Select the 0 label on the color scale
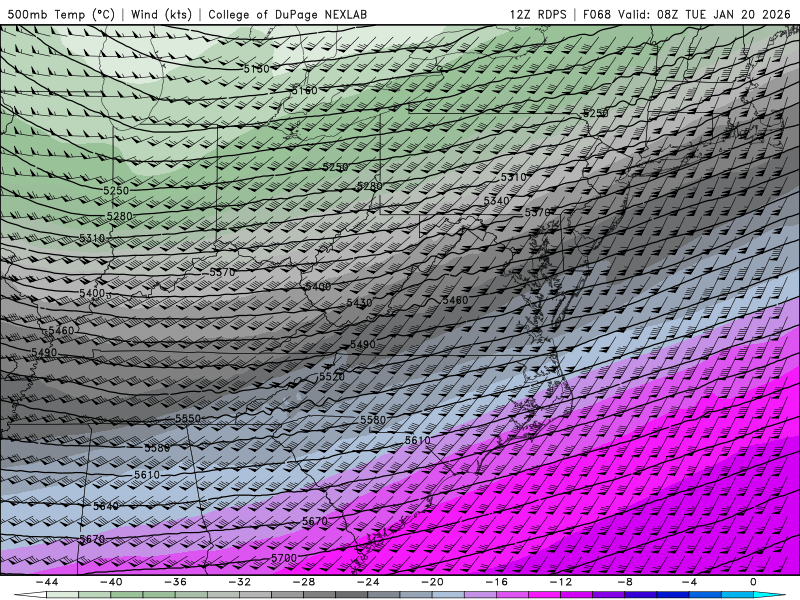 [x=754, y=582]
